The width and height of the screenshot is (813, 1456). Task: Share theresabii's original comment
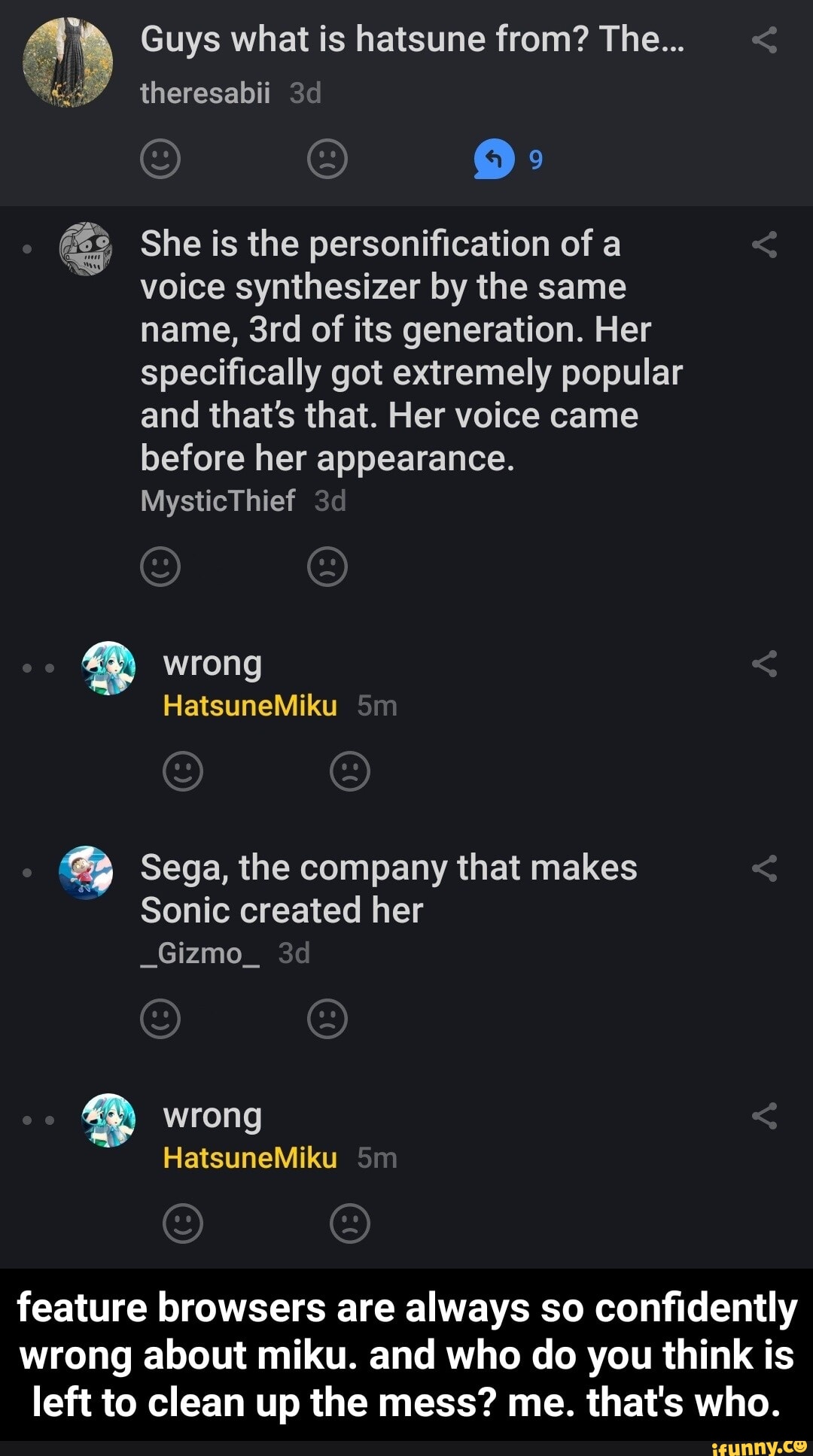764,40
